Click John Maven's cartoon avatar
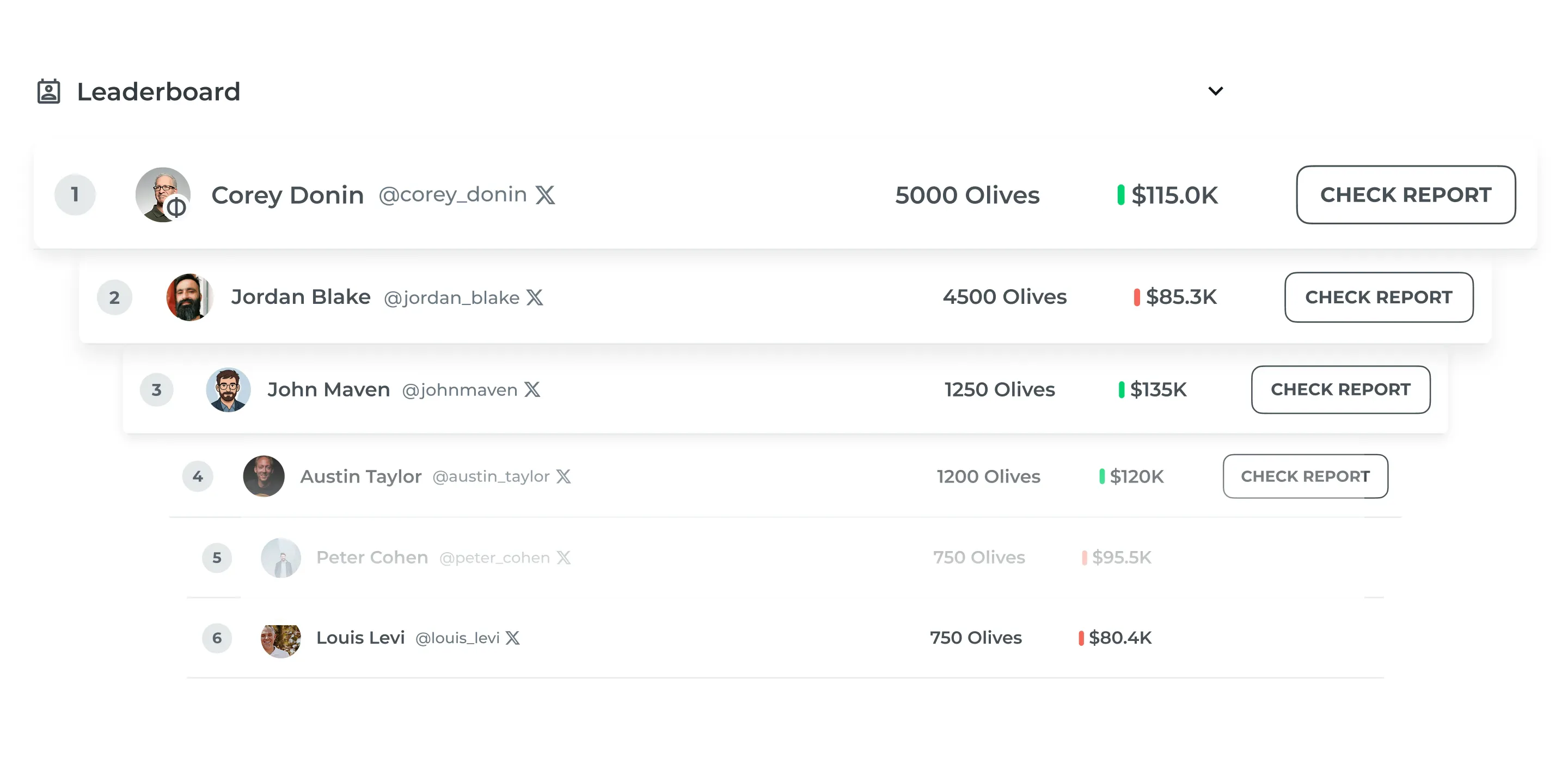The width and height of the screenshot is (1568, 758). pos(228,390)
